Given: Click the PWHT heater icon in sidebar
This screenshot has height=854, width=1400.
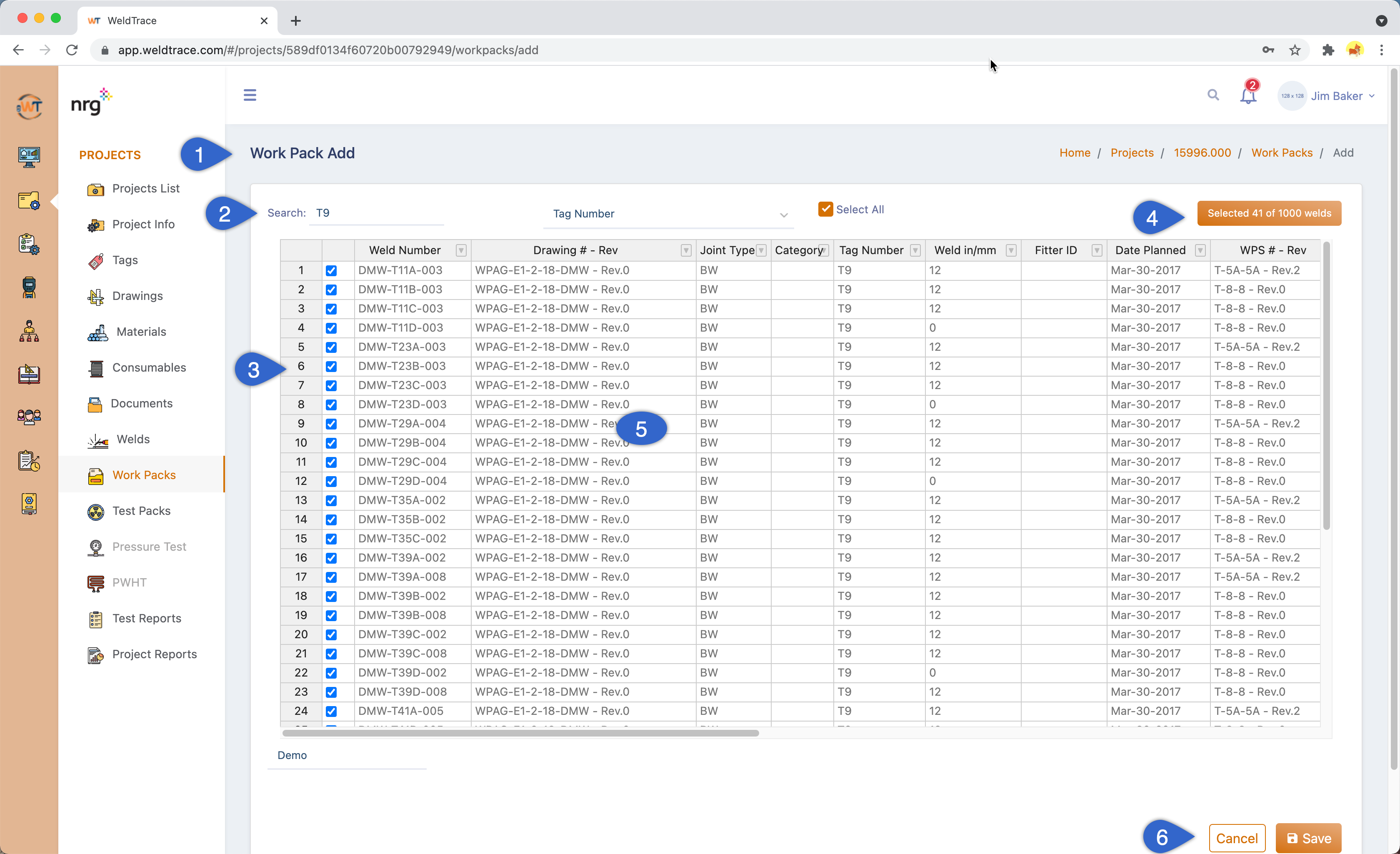Looking at the screenshot, I should [95, 584].
